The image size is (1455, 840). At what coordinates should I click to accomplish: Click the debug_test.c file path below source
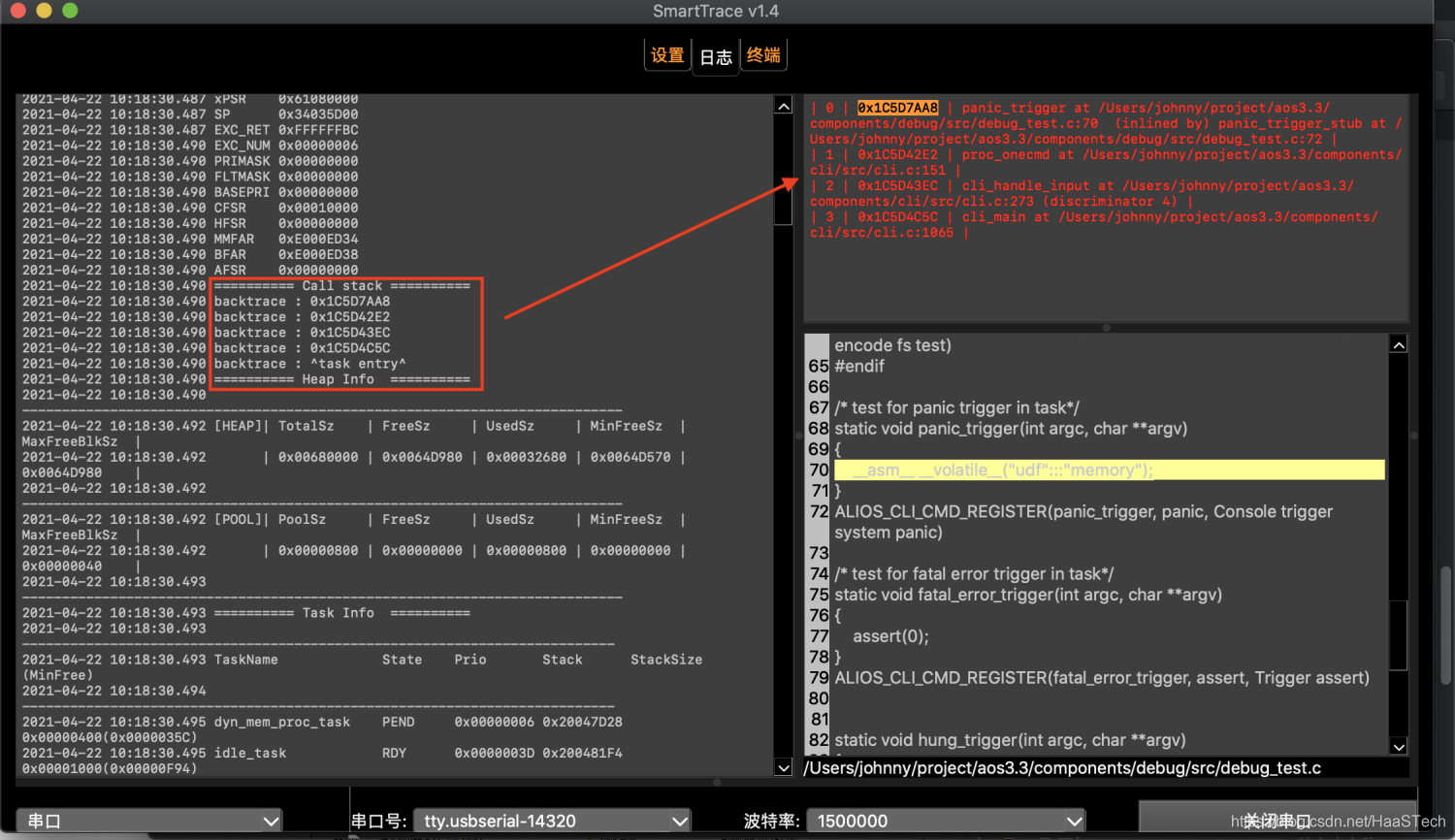tap(1062, 768)
